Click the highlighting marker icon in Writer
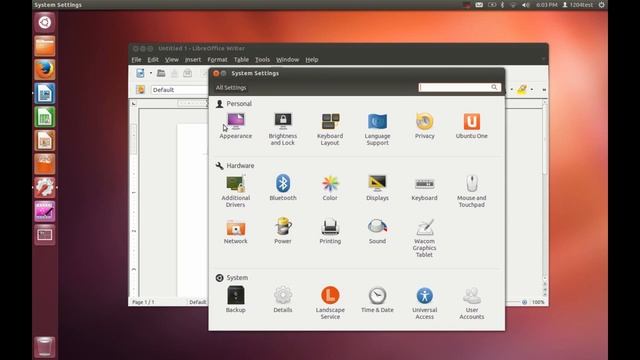Image resolution: width=640 pixels, height=360 pixels. pyautogui.click(x=522, y=89)
